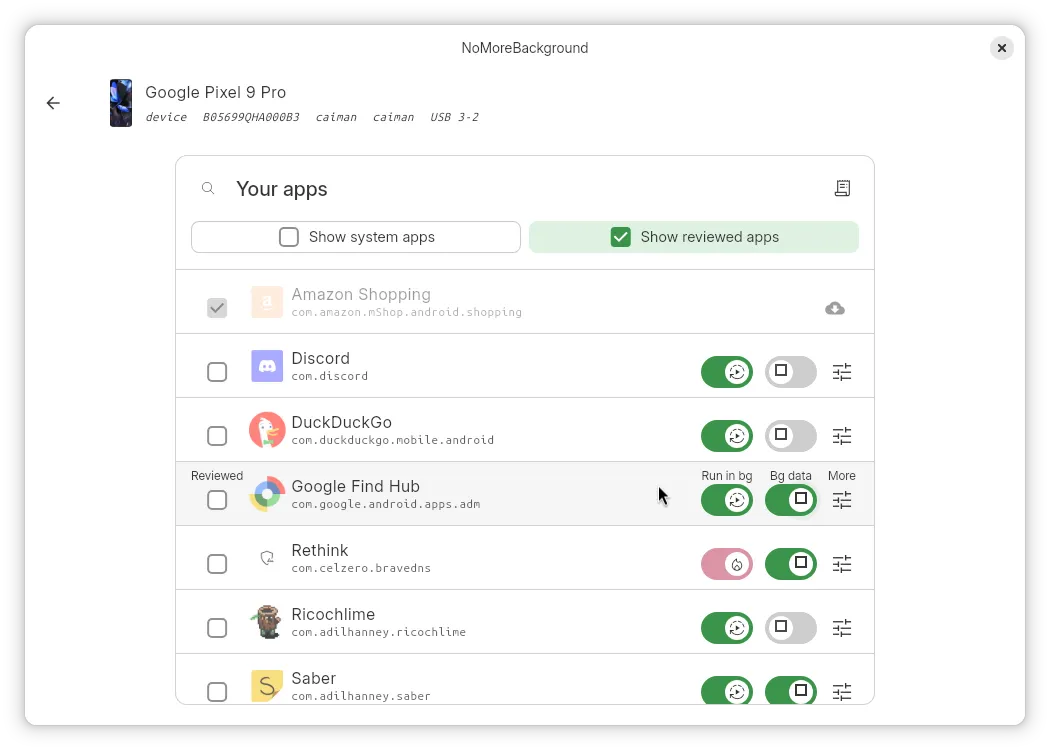1050x750 pixels.
Task: Click package name com.discord
Action: [x=329, y=376]
